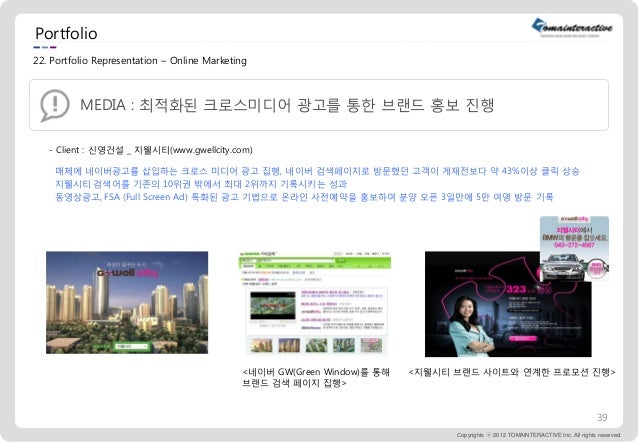Viewport: 638px width, 442px height.
Task: Click the 2012 TOMAINTERACTIVE copyright notice
Action: coord(539,435)
